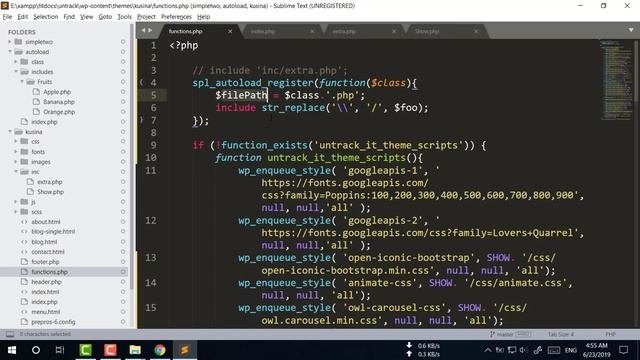Collapse the autoload folder in sidebar
The image size is (640, 360).
point(10,52)
